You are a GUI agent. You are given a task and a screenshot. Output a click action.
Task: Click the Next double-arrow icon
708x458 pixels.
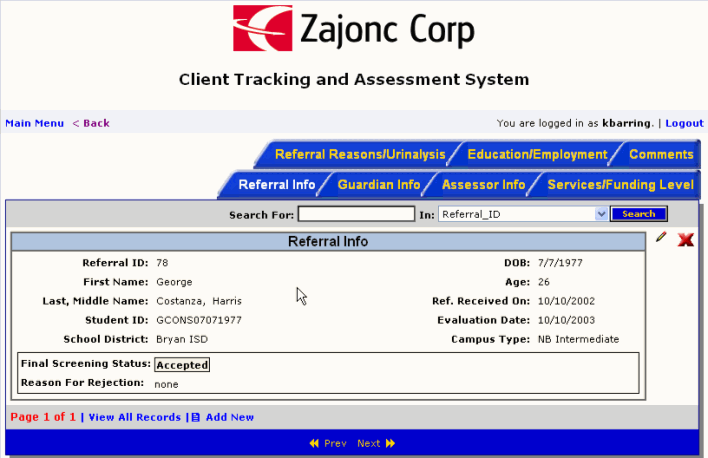(390, 444)
